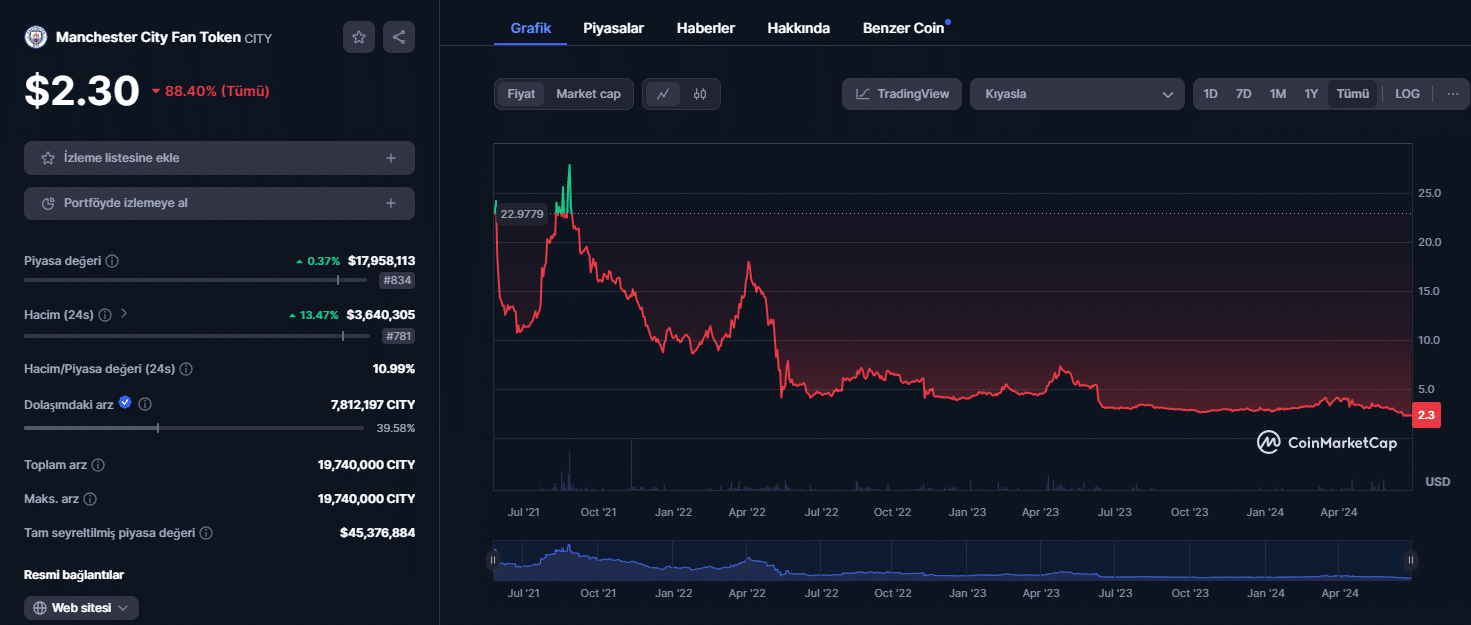Select the Fiyat chart toggle
This screenshot has width=1471, height=625.
click(x=521, y=94)
